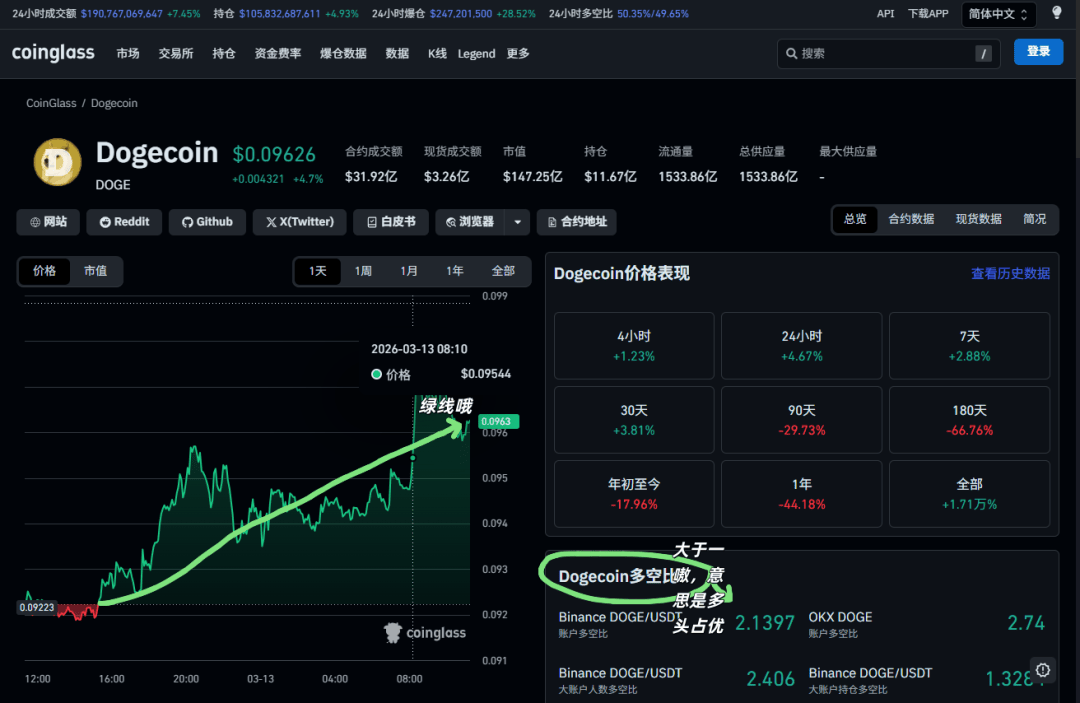Click the Dogecoin logo icon

click(58, 164)
